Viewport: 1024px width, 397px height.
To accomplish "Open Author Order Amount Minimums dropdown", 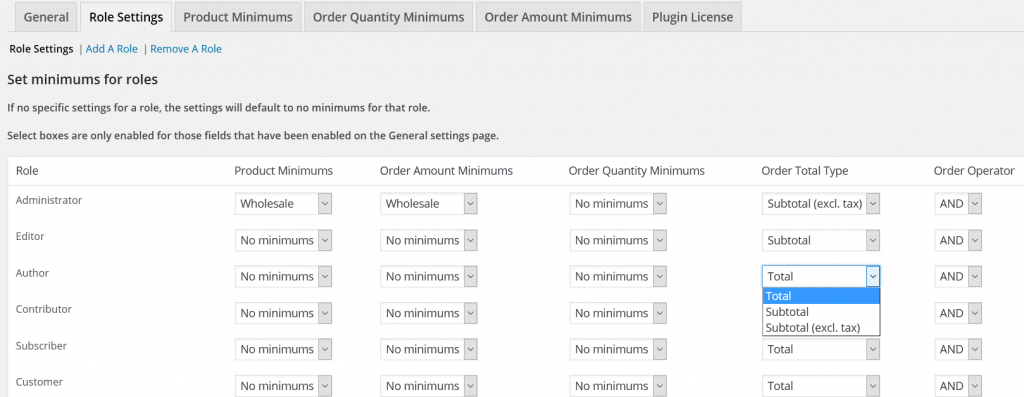I will click(x=429, y=277).
